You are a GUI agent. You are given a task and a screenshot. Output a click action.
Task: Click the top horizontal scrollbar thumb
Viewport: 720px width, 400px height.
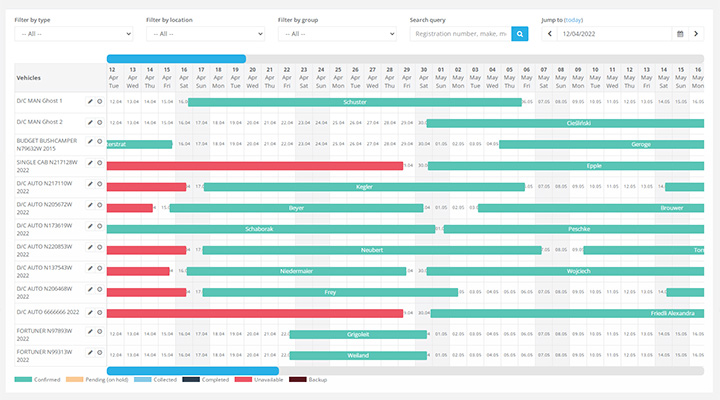point(176,59)
